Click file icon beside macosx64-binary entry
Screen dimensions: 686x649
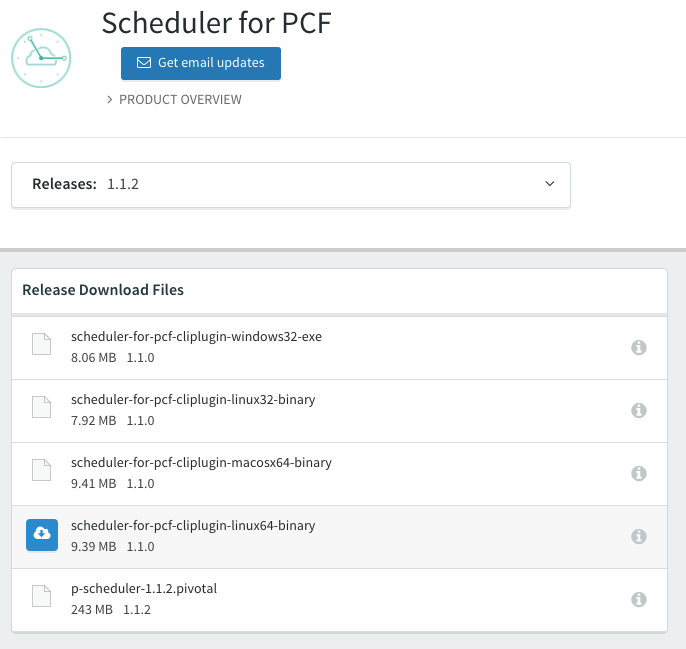pyautogui.click(x=42, y=470)
